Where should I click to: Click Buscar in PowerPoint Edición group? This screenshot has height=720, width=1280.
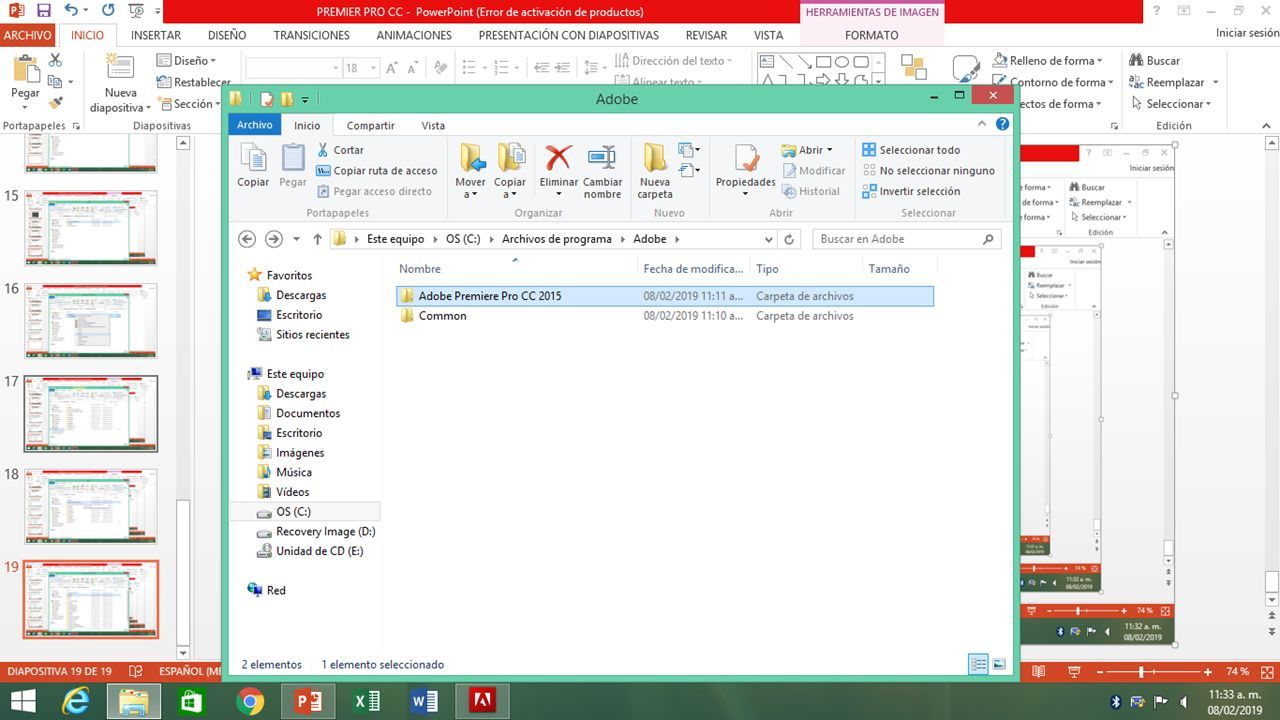pyautogui.click(x=1155, y=61)
